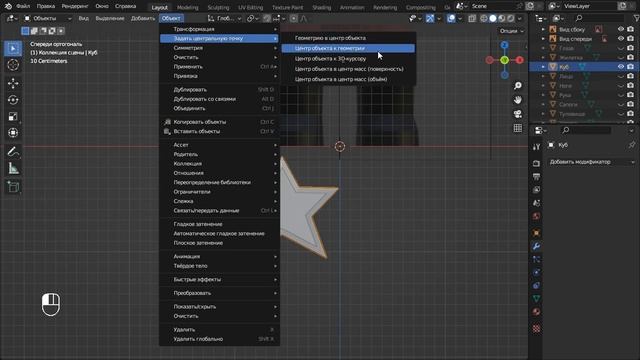Screen dimensions: 640x360
Task: Activate the 3D Cursor tool
Action: pos(13,65)
